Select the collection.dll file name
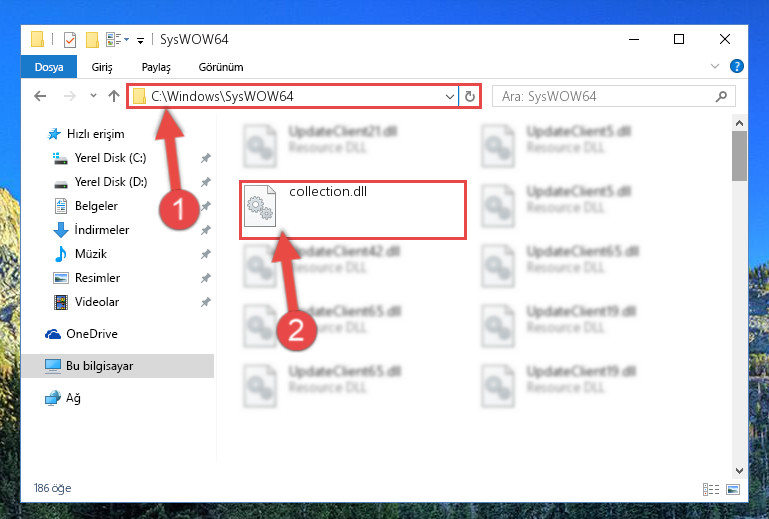The height and width of the screenshot is (519, 769). [x=328, y=191]
